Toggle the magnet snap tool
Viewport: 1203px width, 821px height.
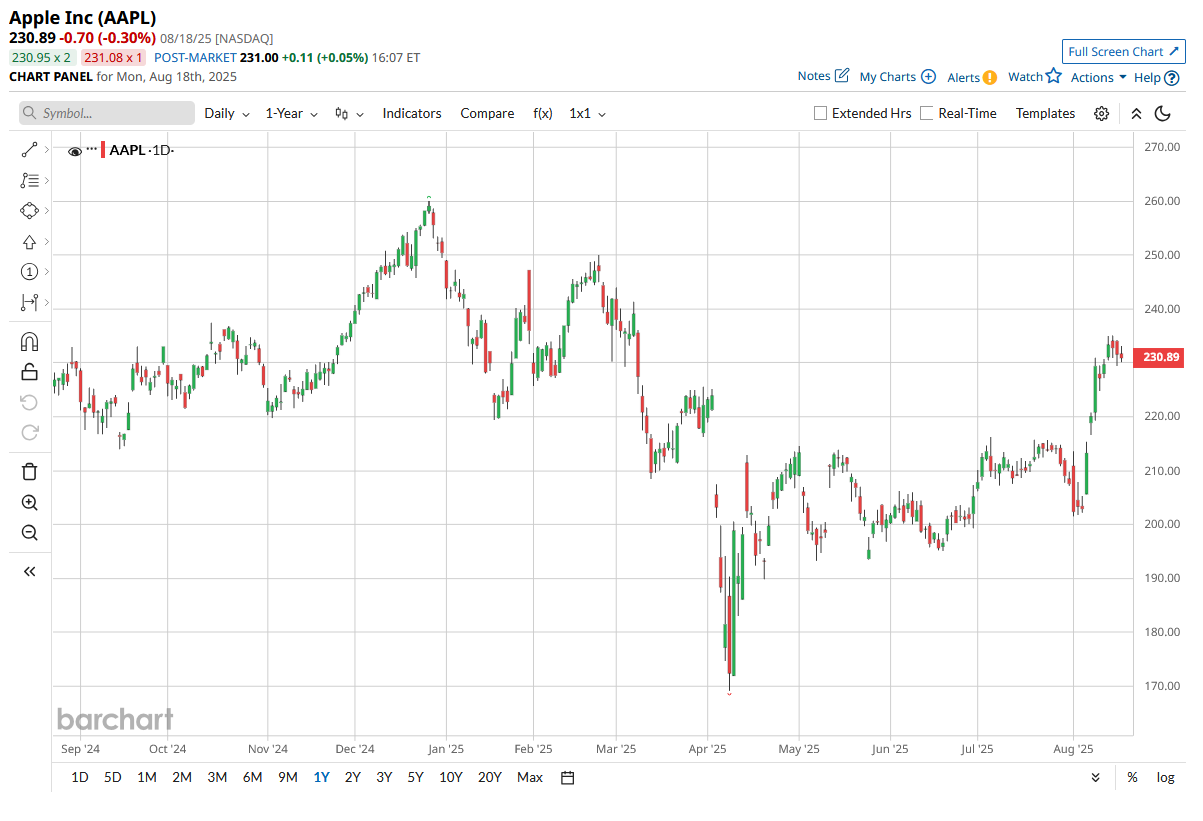click(29, 342)
